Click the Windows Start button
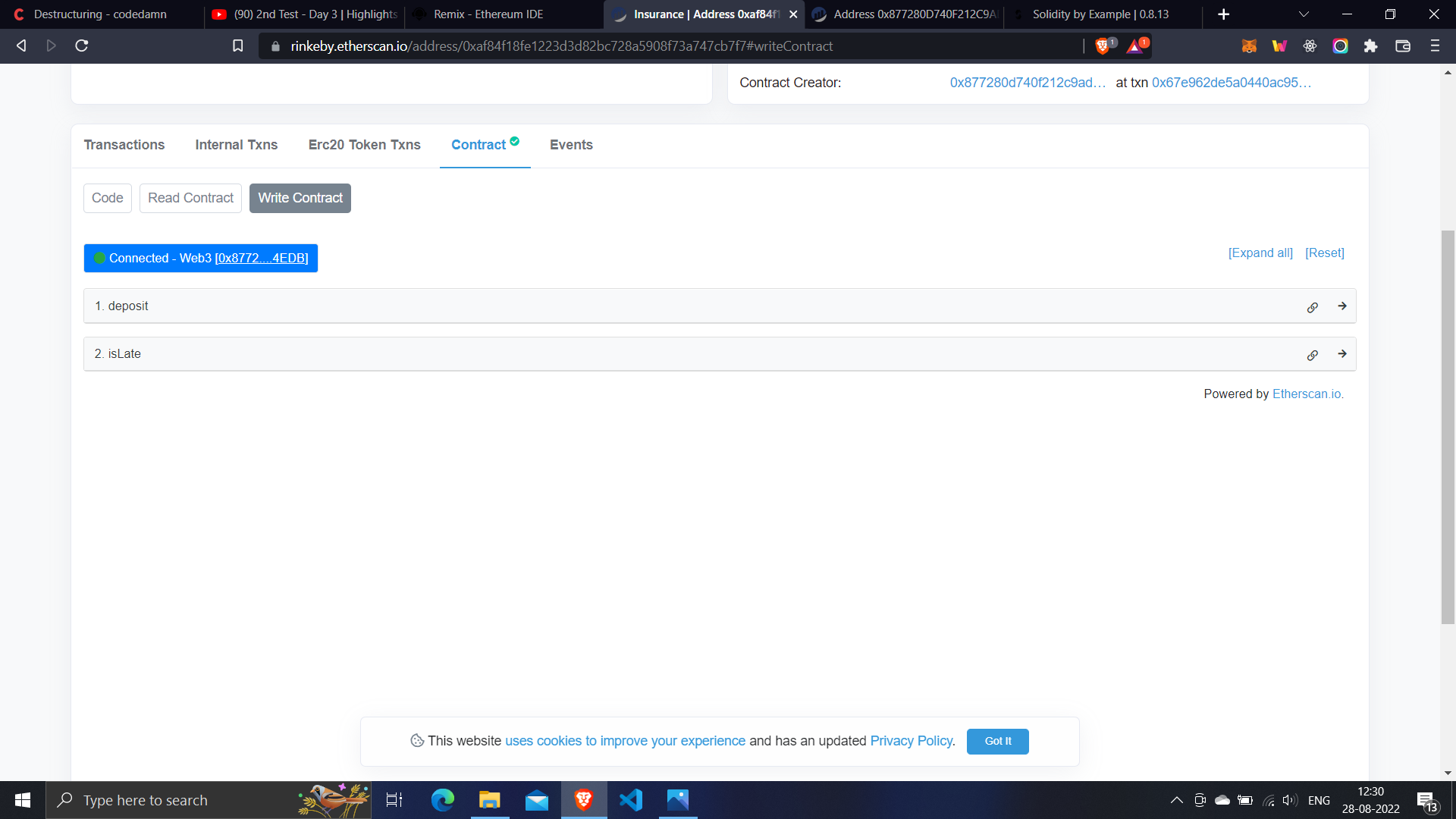The image size is (1456, 819). [23, 800]
